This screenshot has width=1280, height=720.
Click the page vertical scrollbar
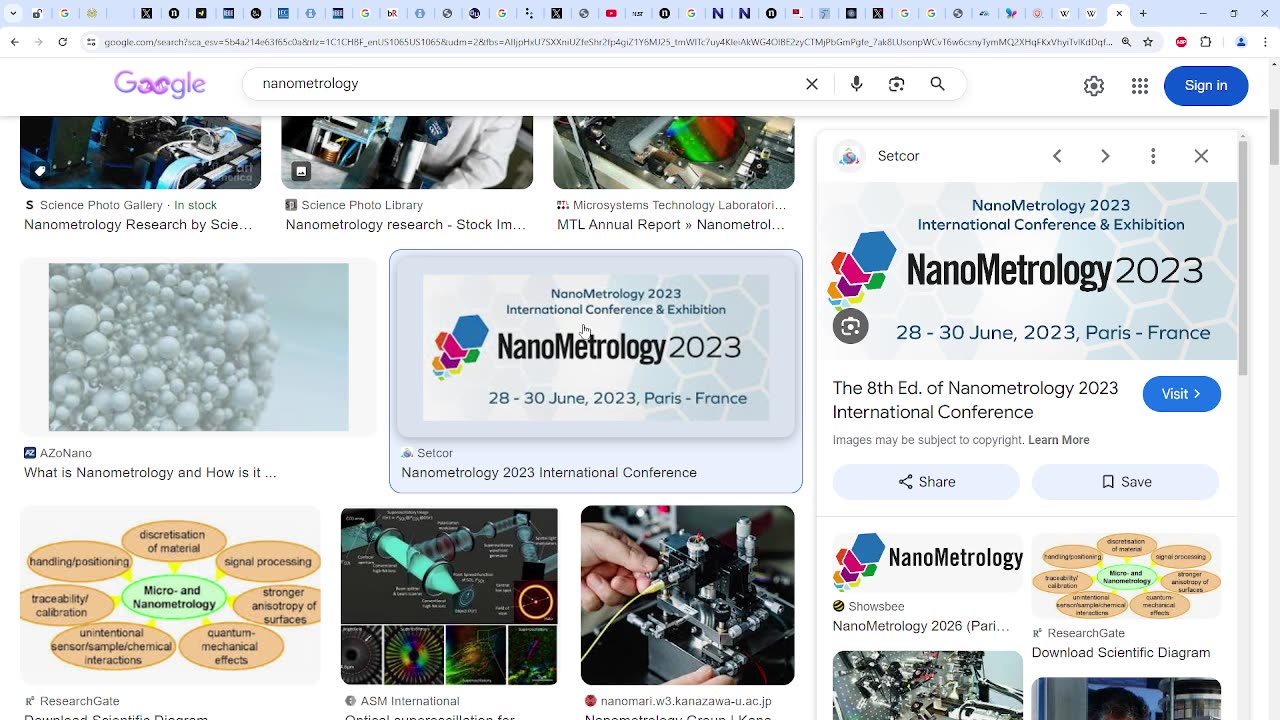[1273, 135]
